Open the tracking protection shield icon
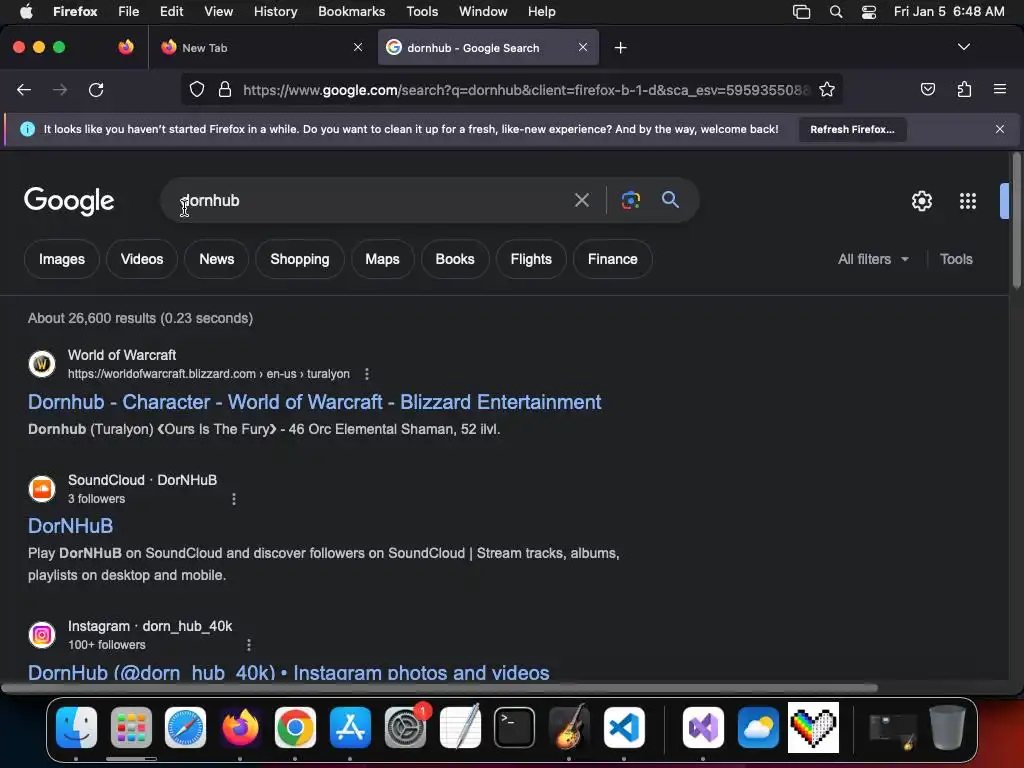1024x768 pixels. tap(197, 89)
